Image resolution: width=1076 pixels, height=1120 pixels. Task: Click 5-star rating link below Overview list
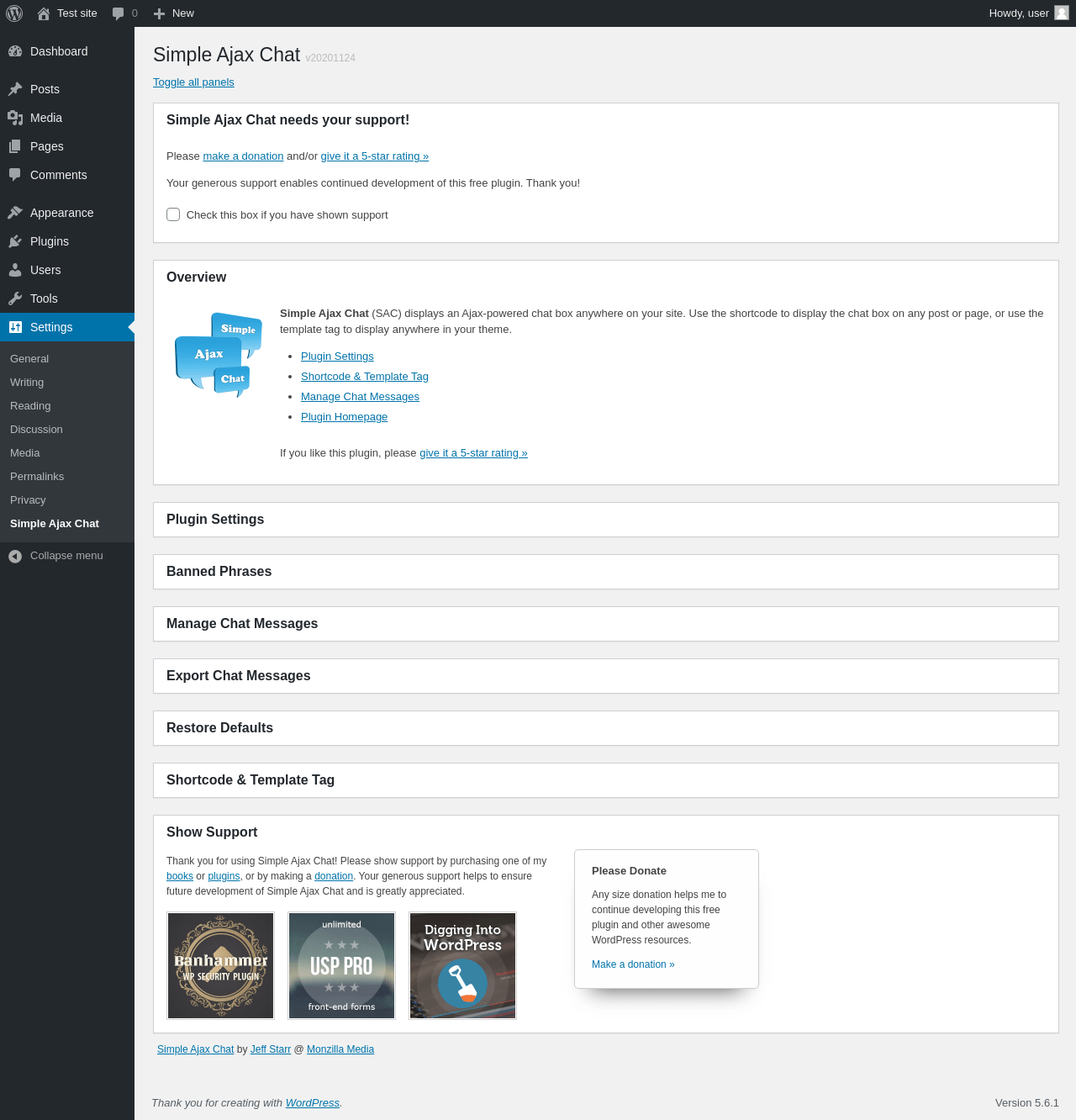[x=473, y=452]
